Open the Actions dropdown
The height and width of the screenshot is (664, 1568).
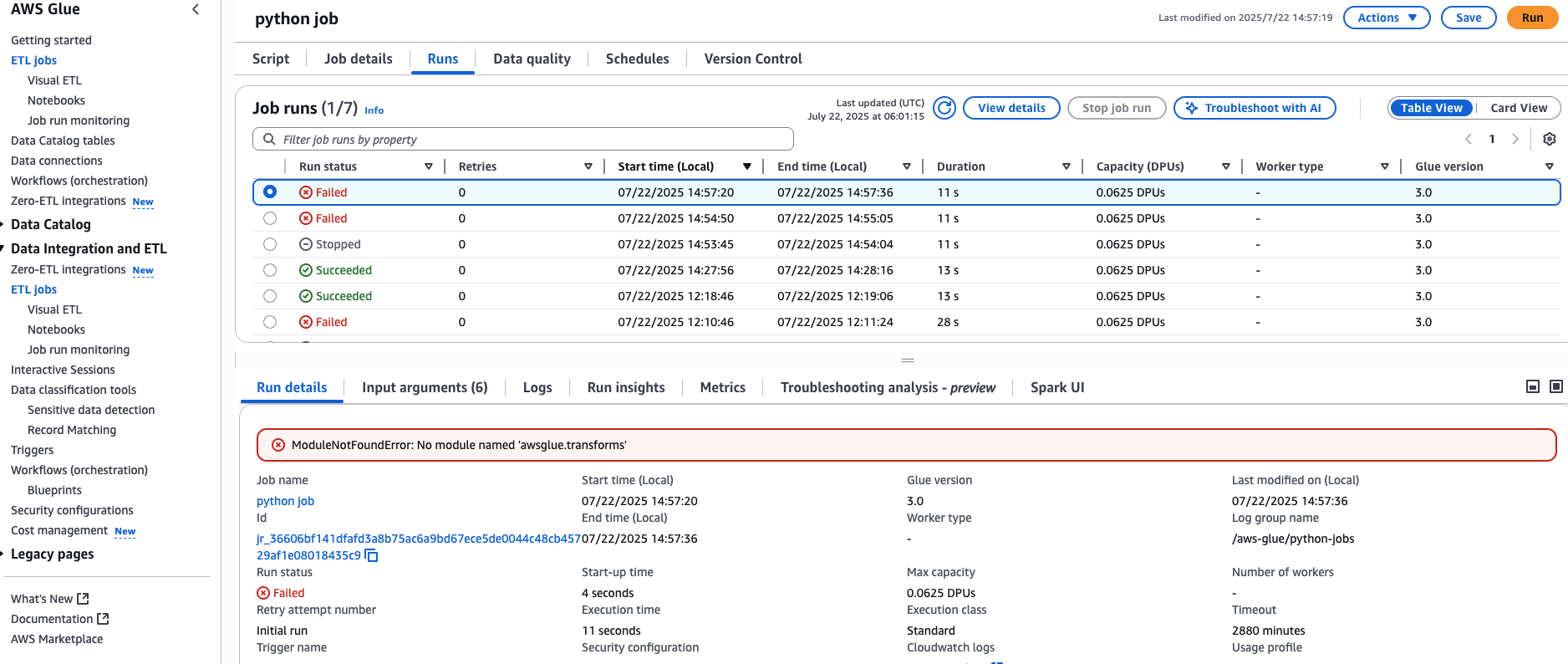1386,18
